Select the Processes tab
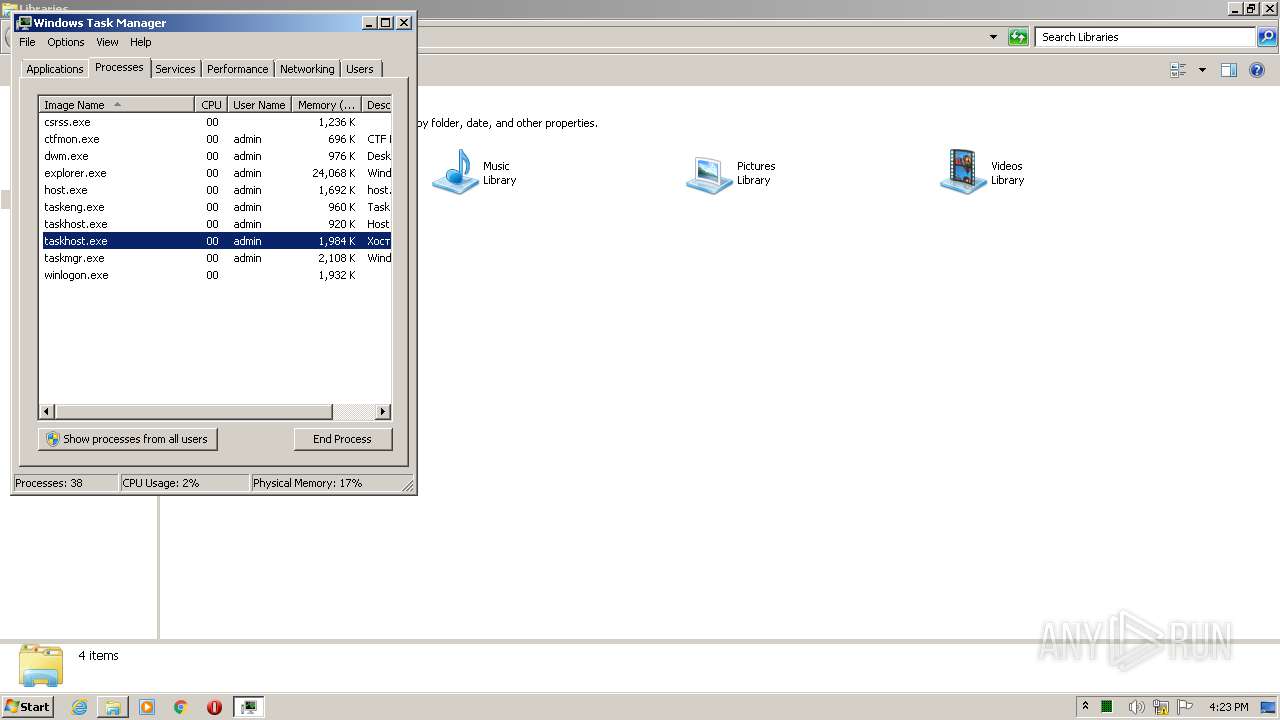 [x=119, y=67]
